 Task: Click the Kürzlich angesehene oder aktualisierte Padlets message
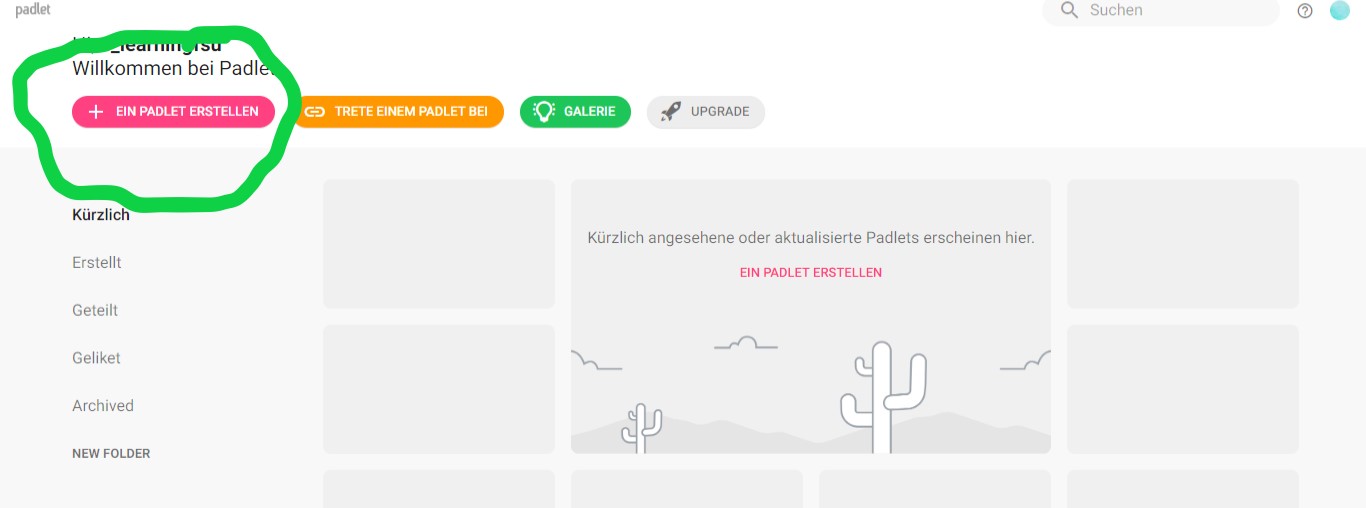pyautogui.click(x=811, y=238)
